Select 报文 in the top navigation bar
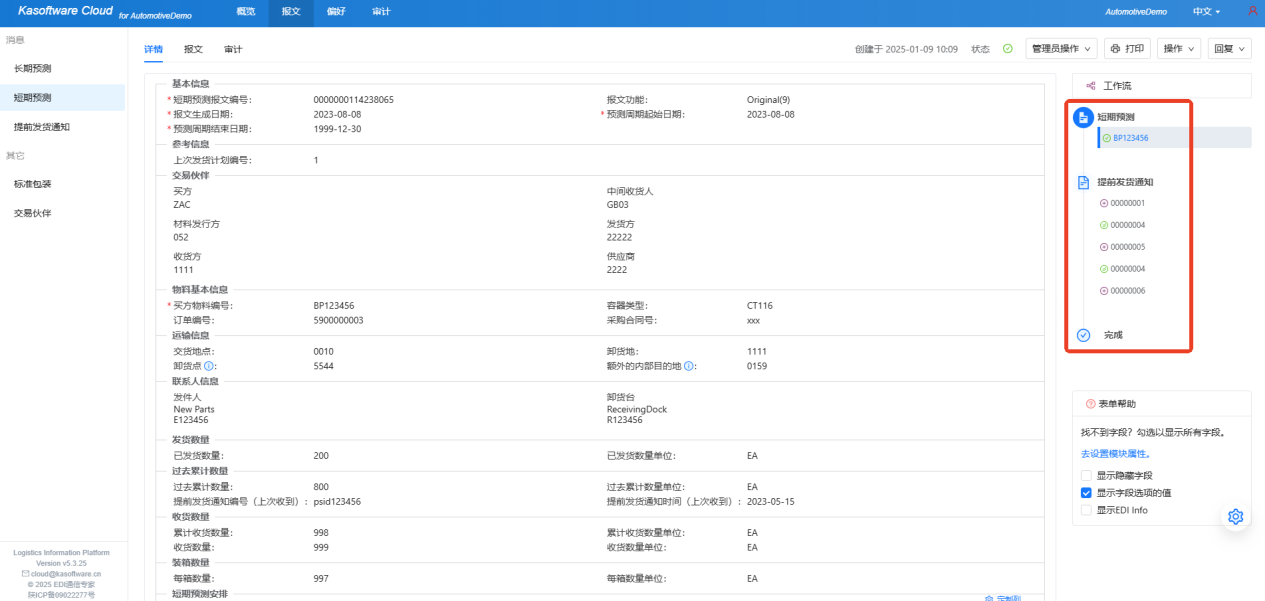Viewport: 1265px width, 601px height. (291, 11)
